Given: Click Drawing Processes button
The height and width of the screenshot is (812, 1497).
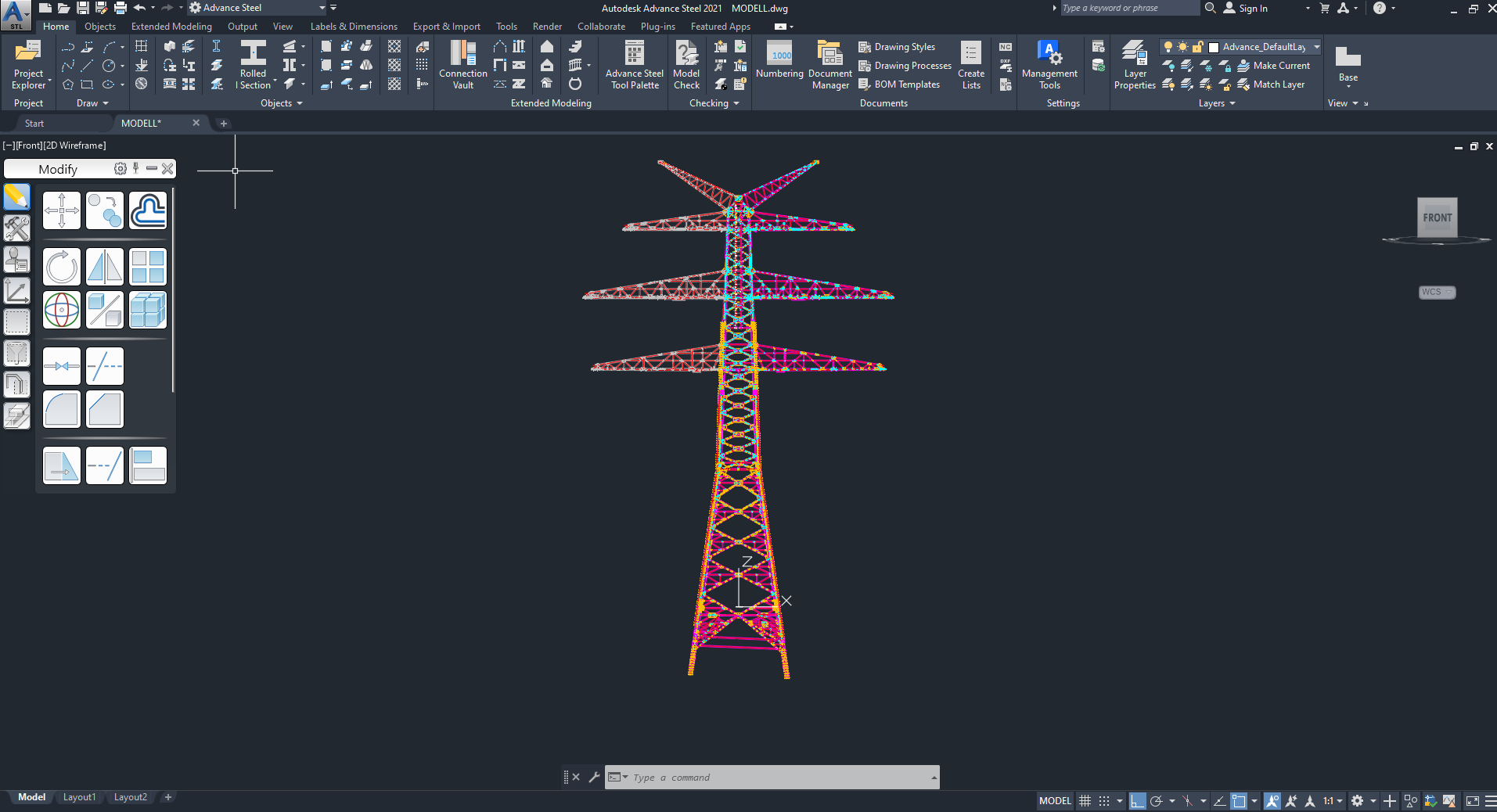Looking at the screenshot, I should pyautogui.click(x=905, y=66).
